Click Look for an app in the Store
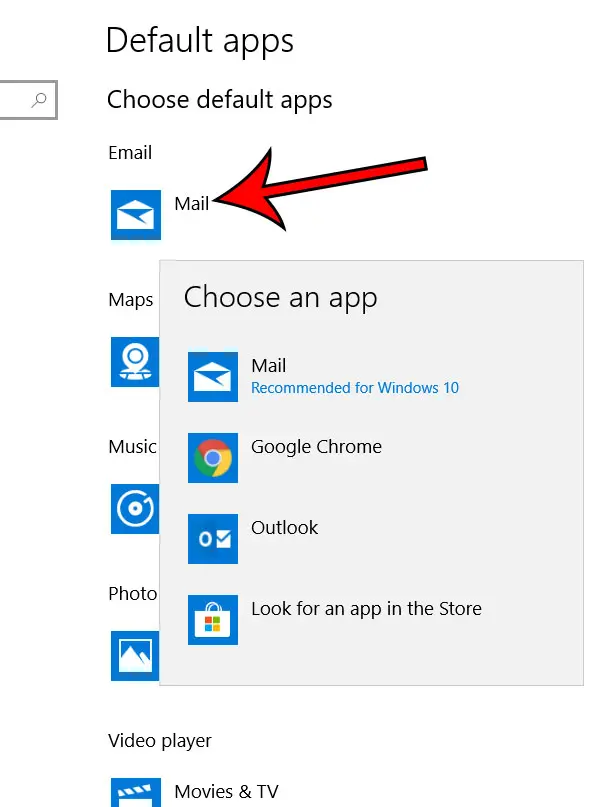The height and width of the screenshot is (807, 607). (366, 609)
